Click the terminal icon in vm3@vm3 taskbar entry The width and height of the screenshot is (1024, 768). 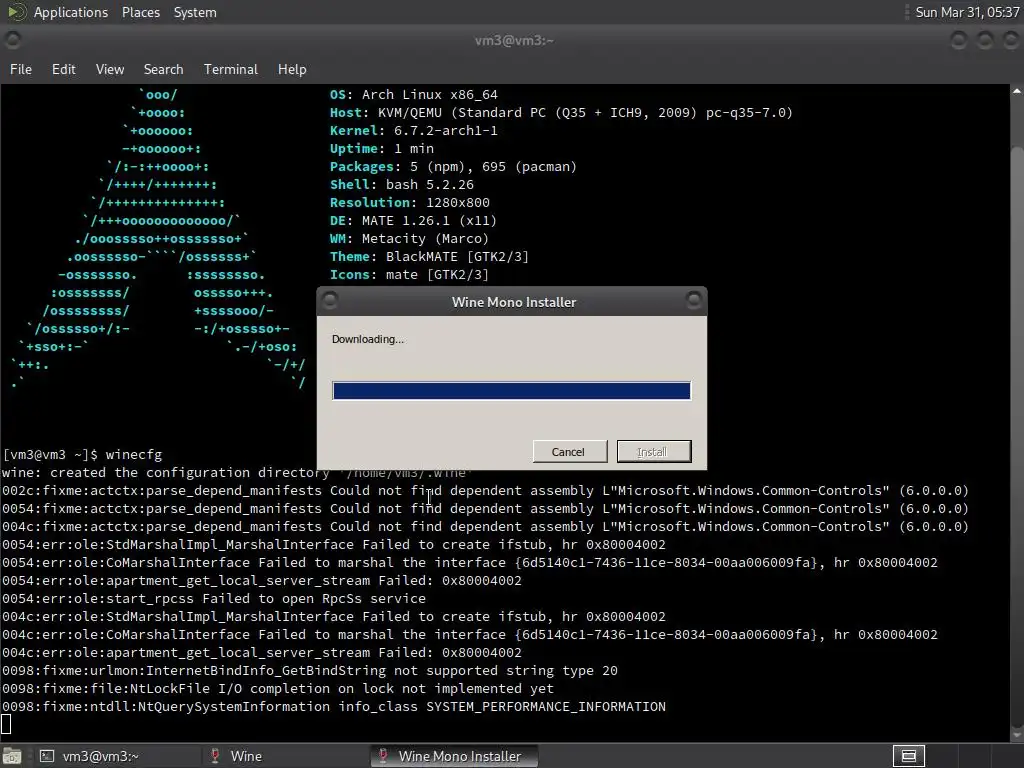47,756
